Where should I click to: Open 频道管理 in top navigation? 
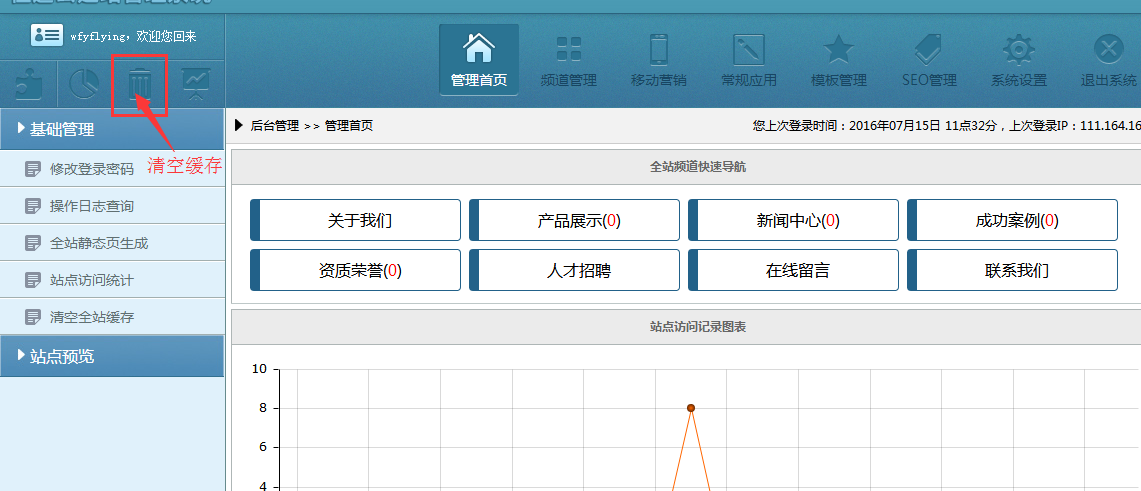point(568,60)
